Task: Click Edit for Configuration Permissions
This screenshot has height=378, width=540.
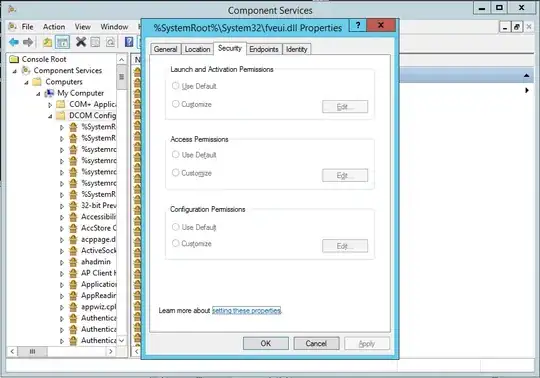Action: coord(345,246)
